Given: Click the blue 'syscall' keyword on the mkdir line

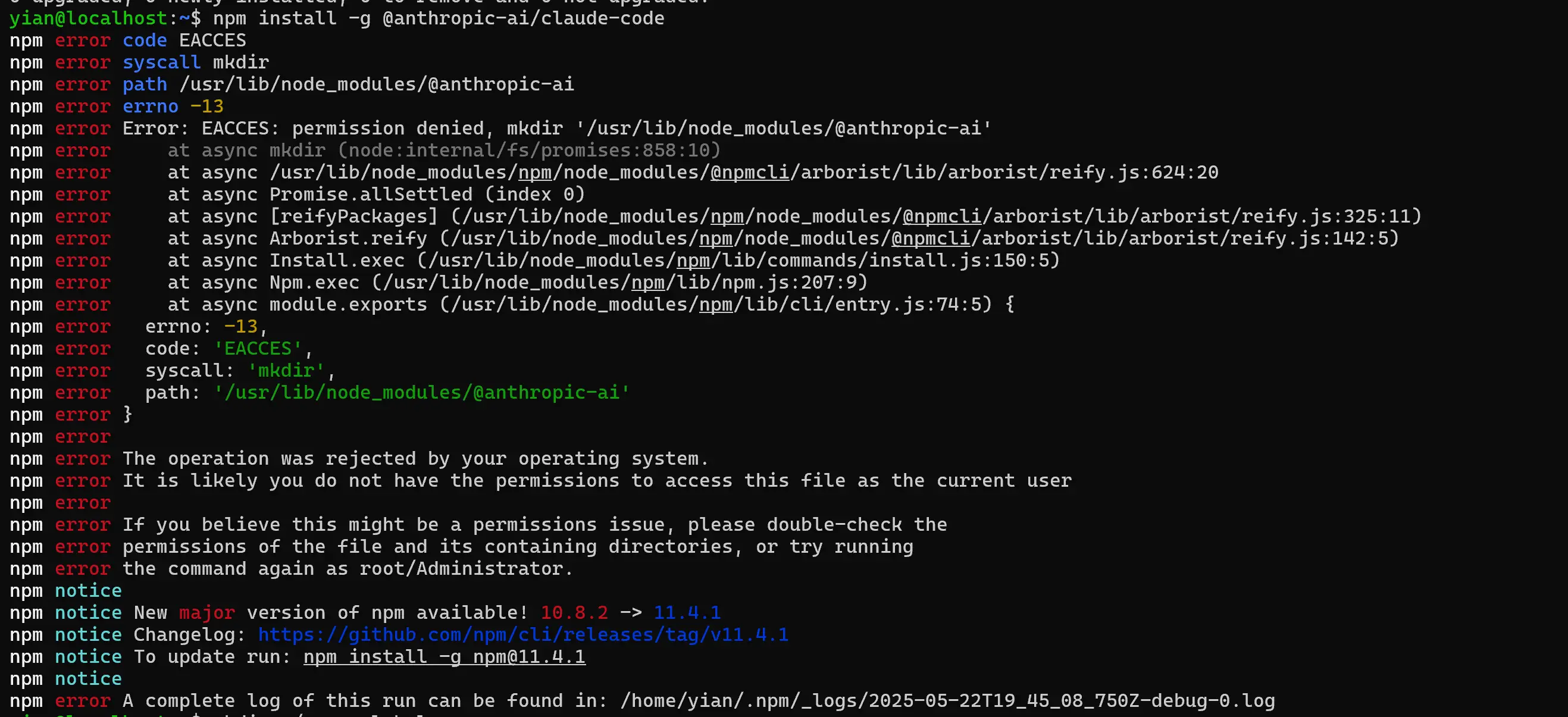Looking at the screenshot, I should click(161, 62).
